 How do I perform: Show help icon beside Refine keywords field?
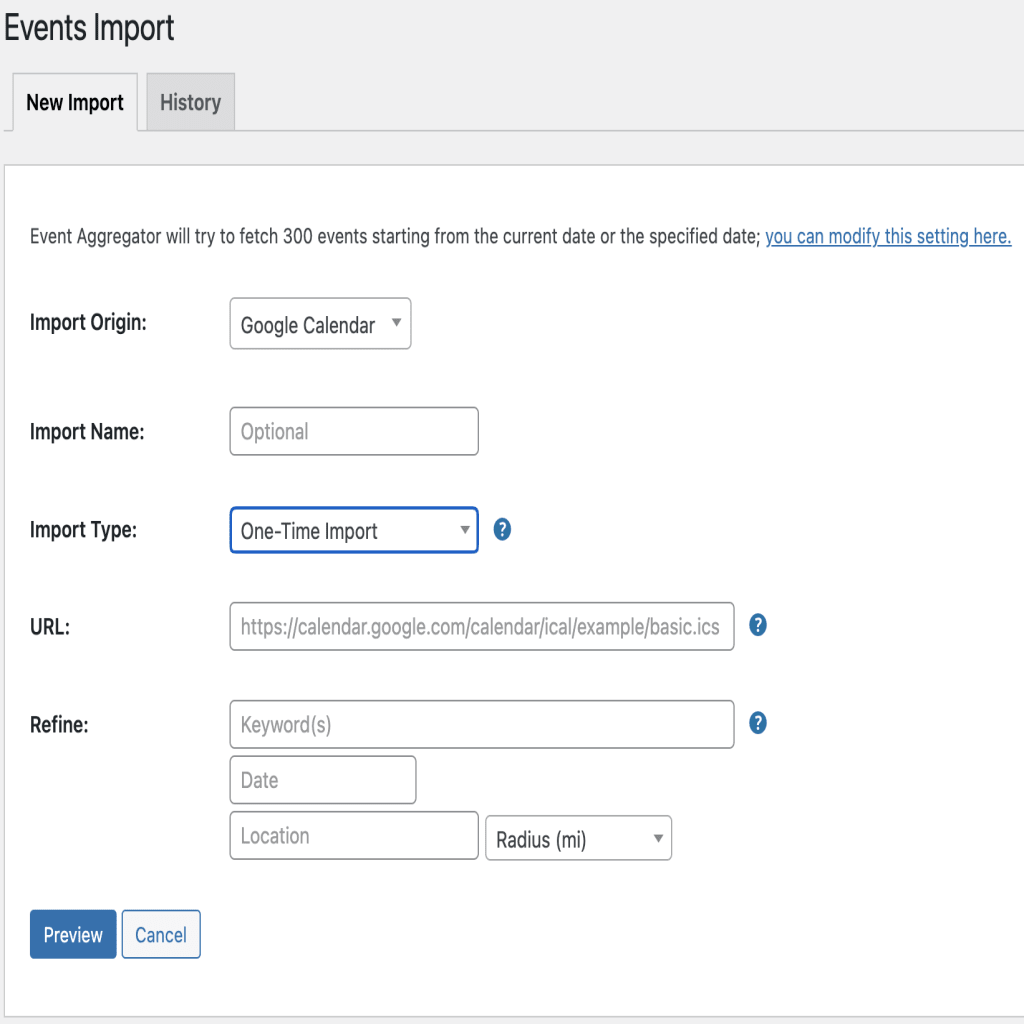pos(758,723)
